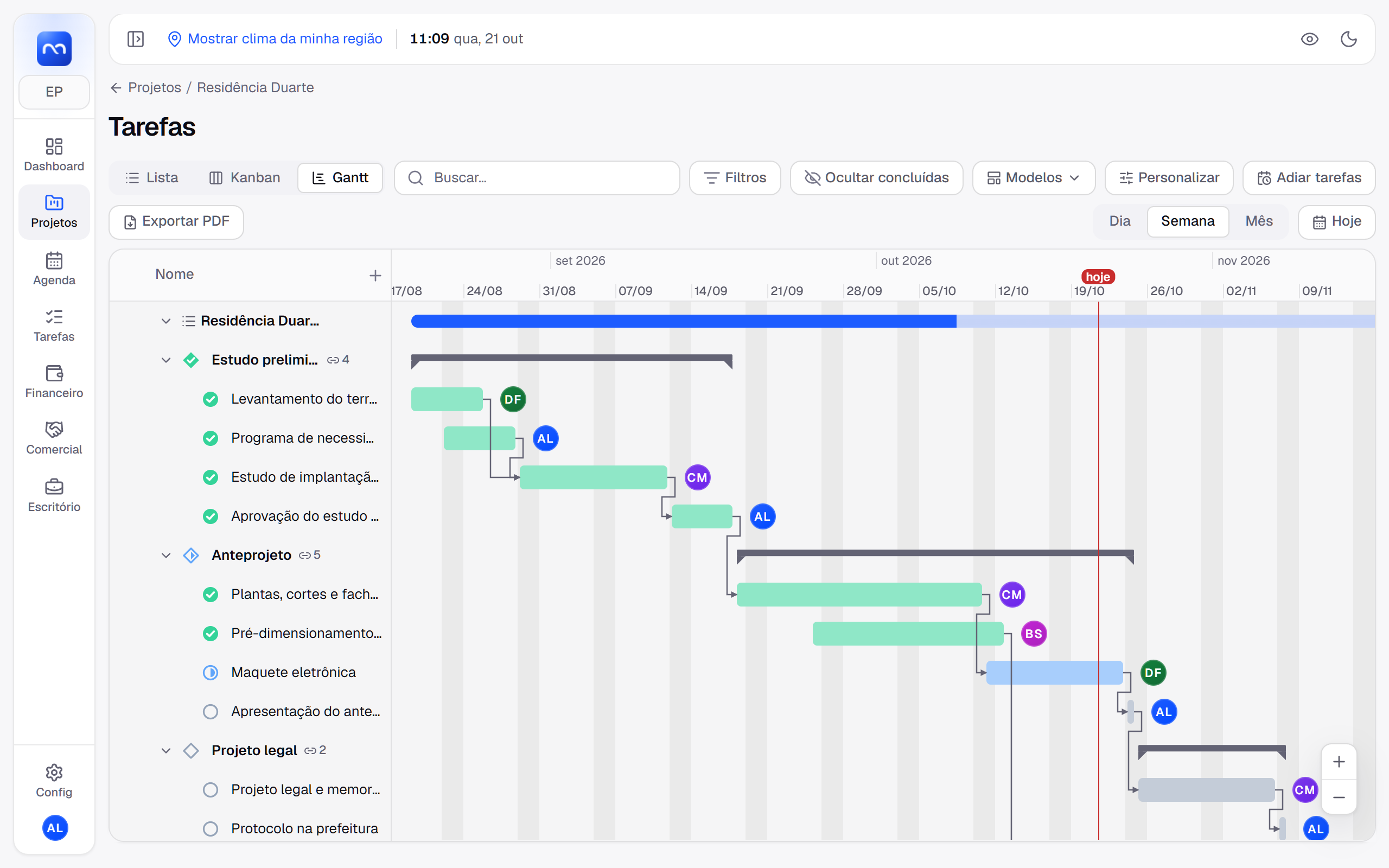The image size is (1389, 868).
Task: Toggle Ocultar concluídas
Action: [x=876, y=178]
